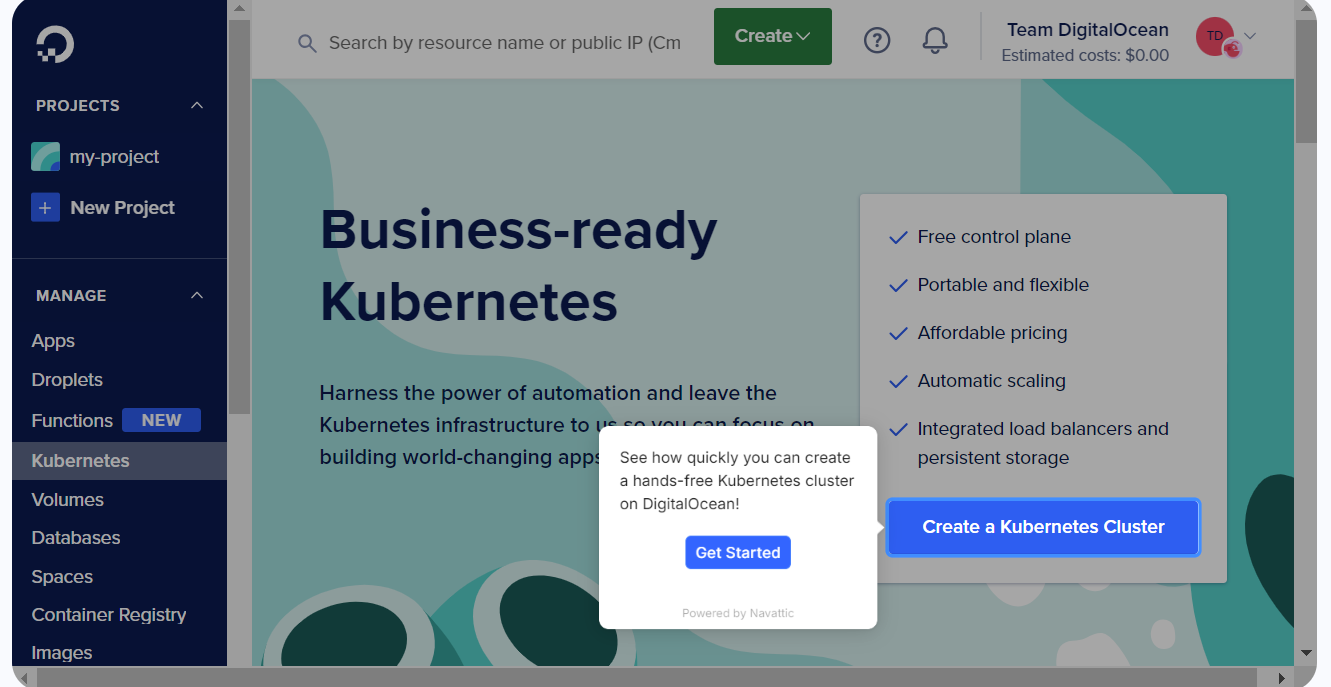The height and width of the screenshot is (687, 1331).
Task: Open Apps in the Manage menu
Action: pyautogui.click(x=53, y=341)
